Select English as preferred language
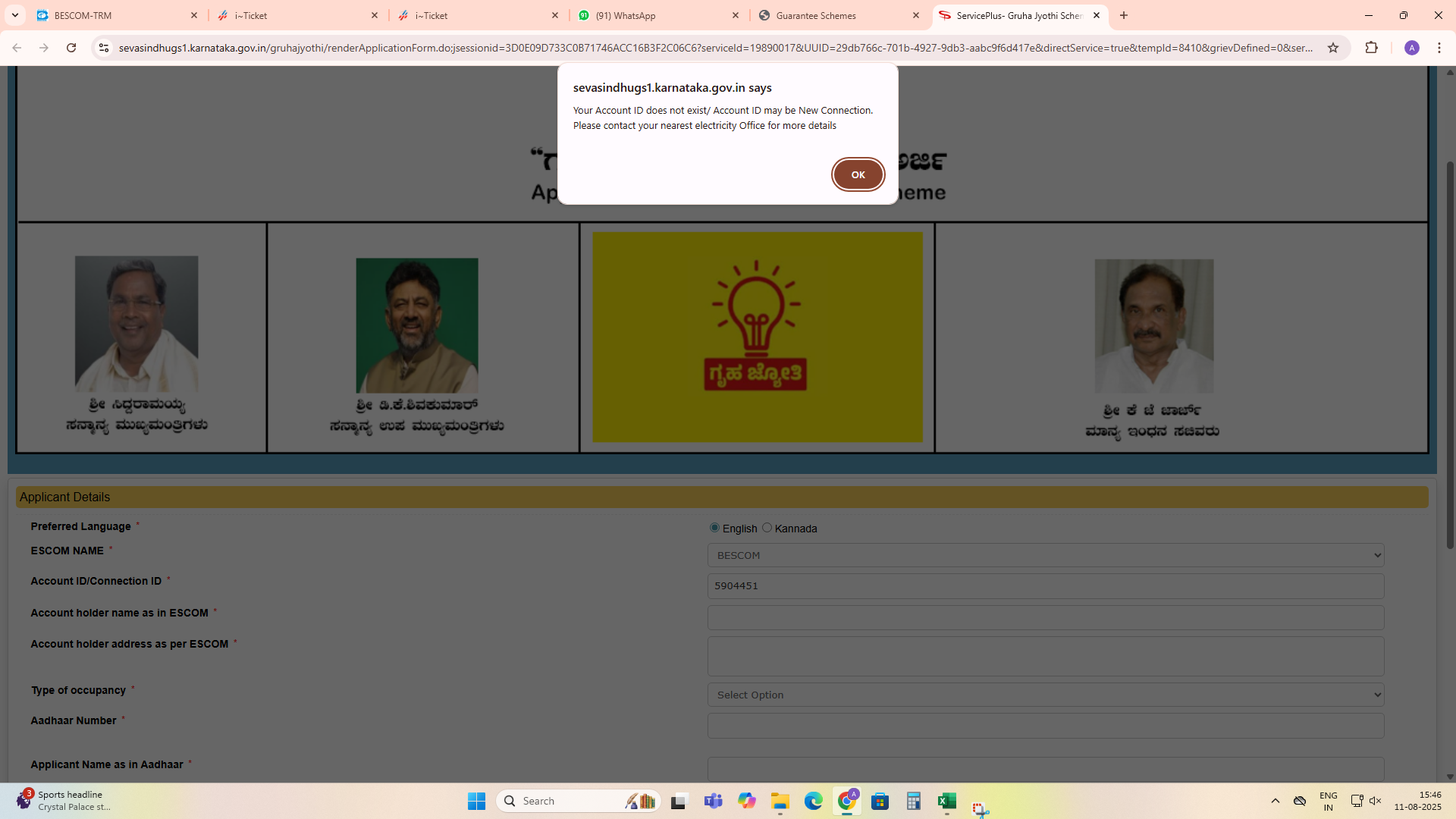 click(714, 528)
